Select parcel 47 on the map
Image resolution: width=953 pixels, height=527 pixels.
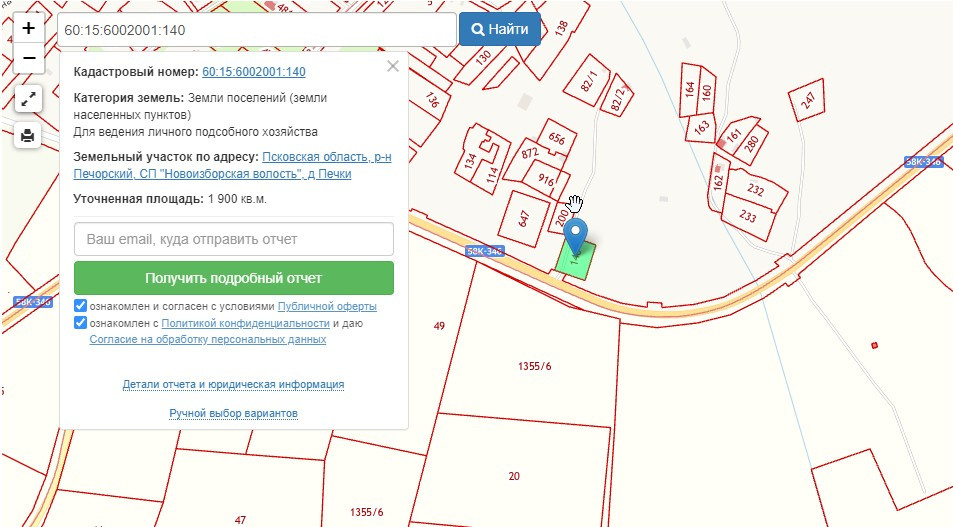point(240,520)
